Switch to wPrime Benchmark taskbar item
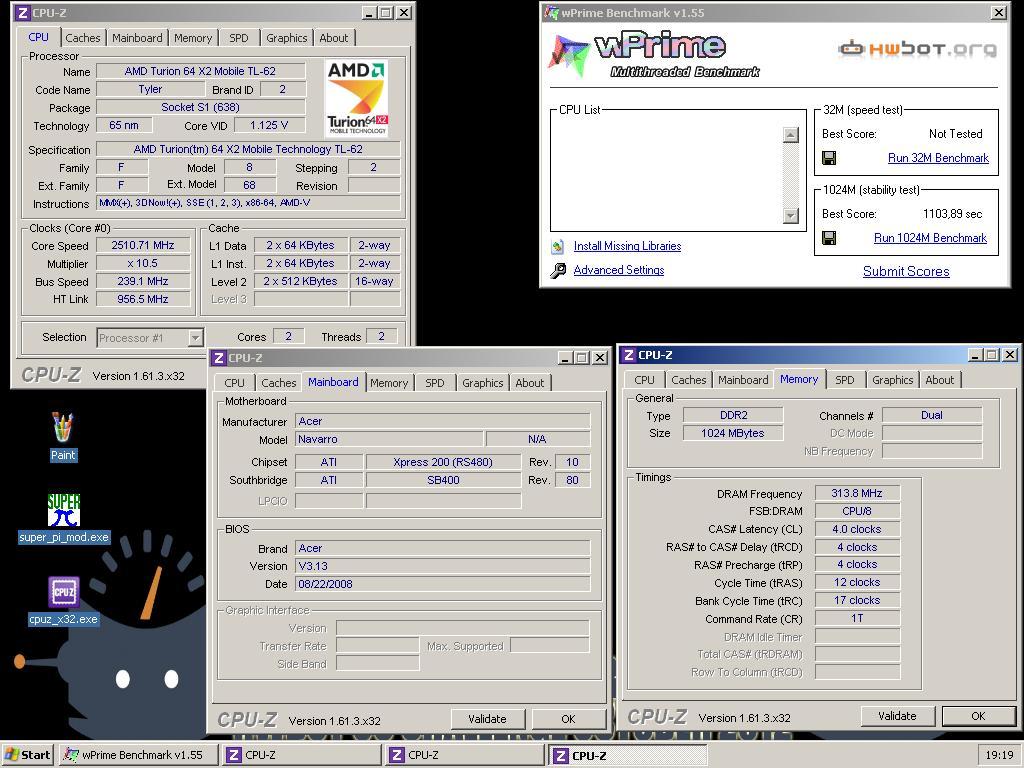Viewport: 1024px width, 768px height. pyautogui.click(x=137, y=755)
